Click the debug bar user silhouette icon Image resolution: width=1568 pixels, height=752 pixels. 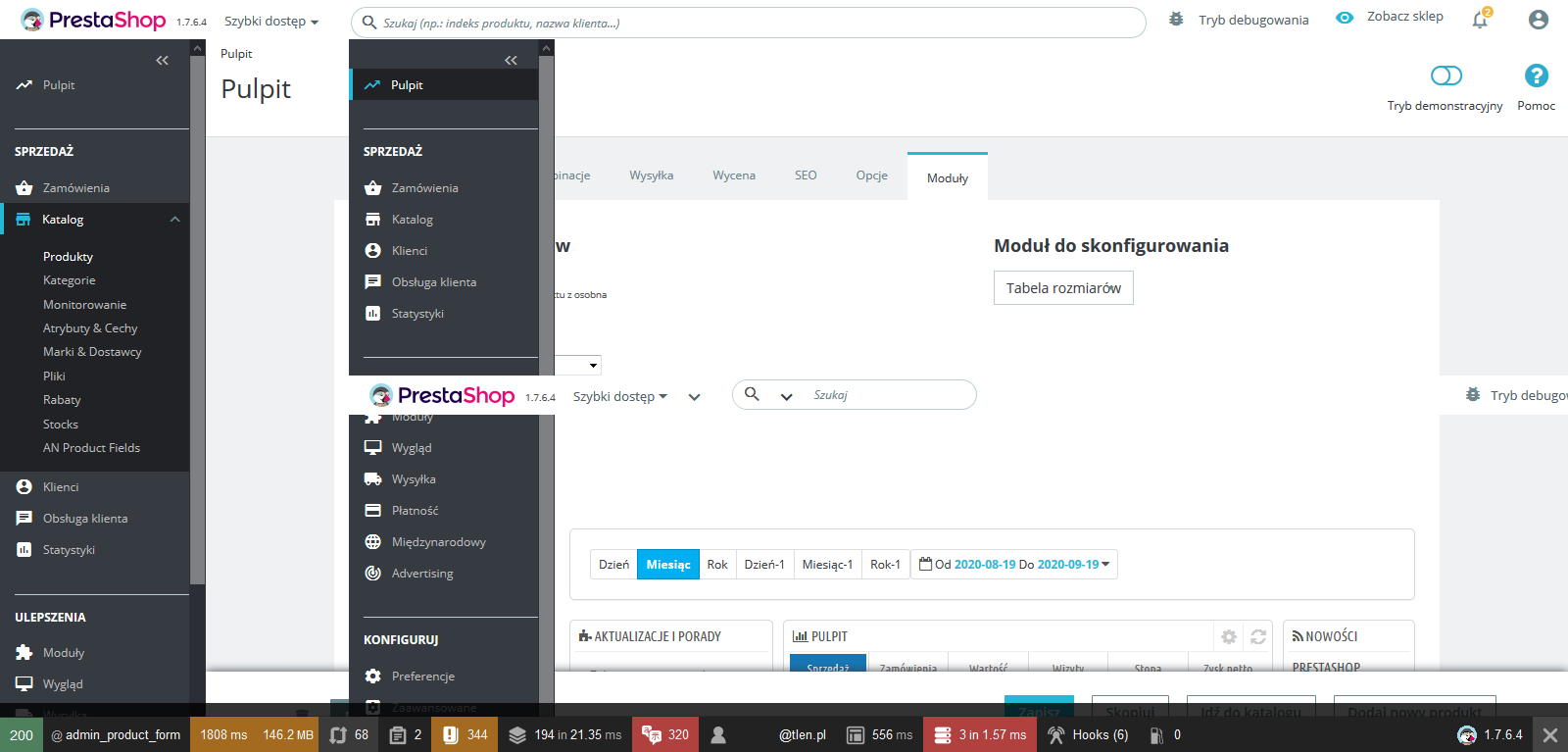pyautogui.click(x=718, y=734)
